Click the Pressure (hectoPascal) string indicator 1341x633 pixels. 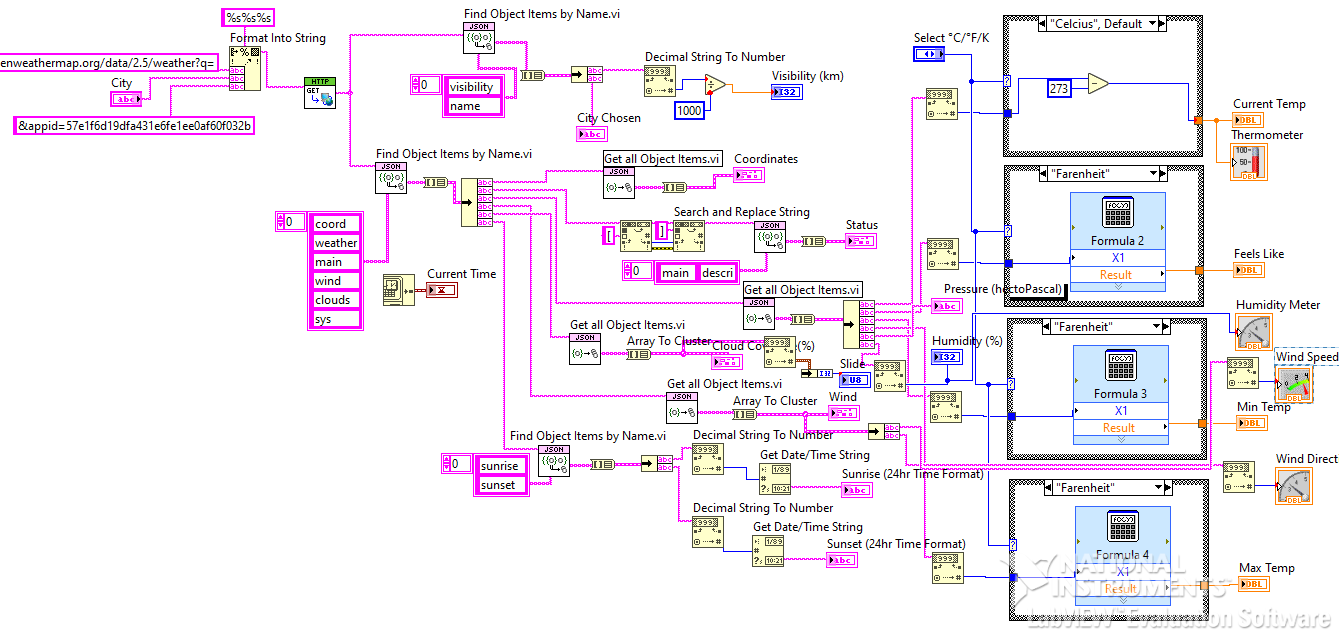click(x=945, y=306)
